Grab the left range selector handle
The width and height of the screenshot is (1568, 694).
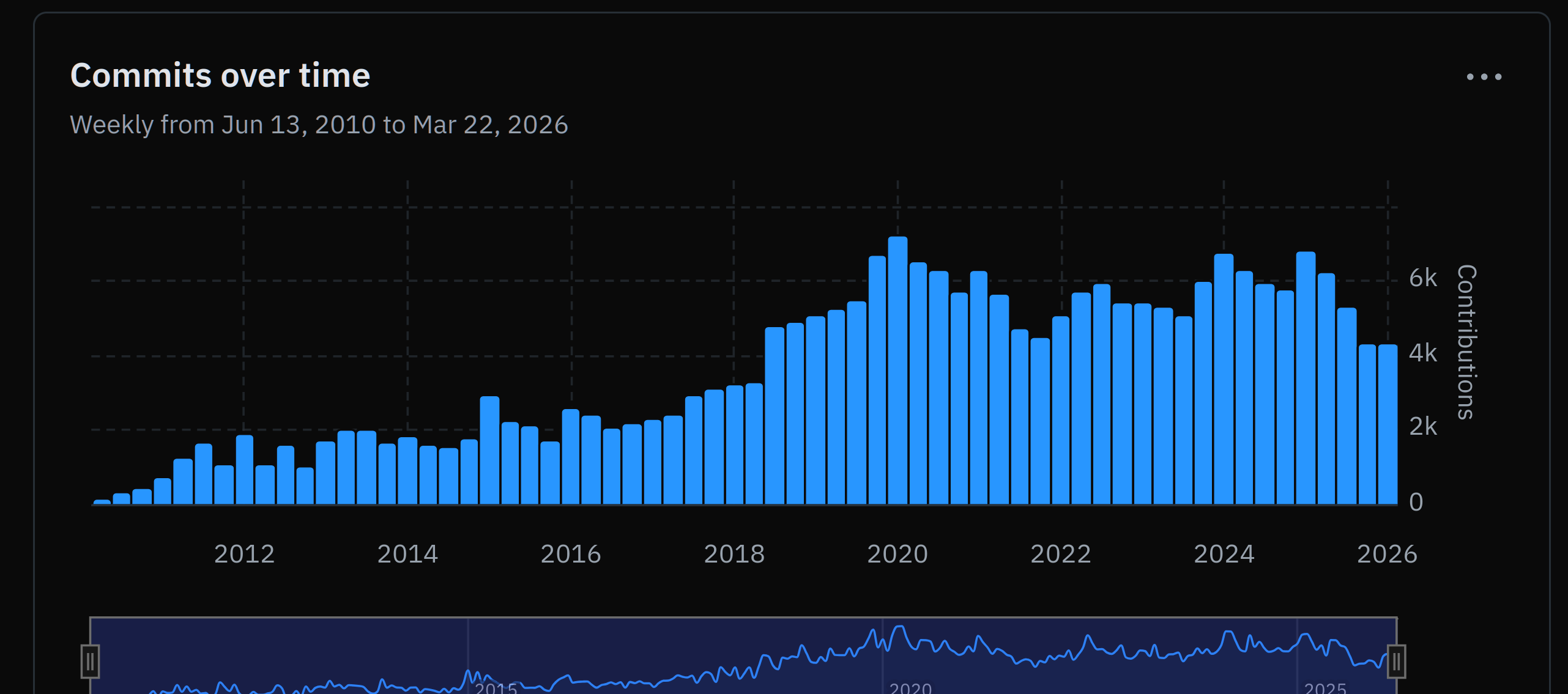tap(90, 662)
